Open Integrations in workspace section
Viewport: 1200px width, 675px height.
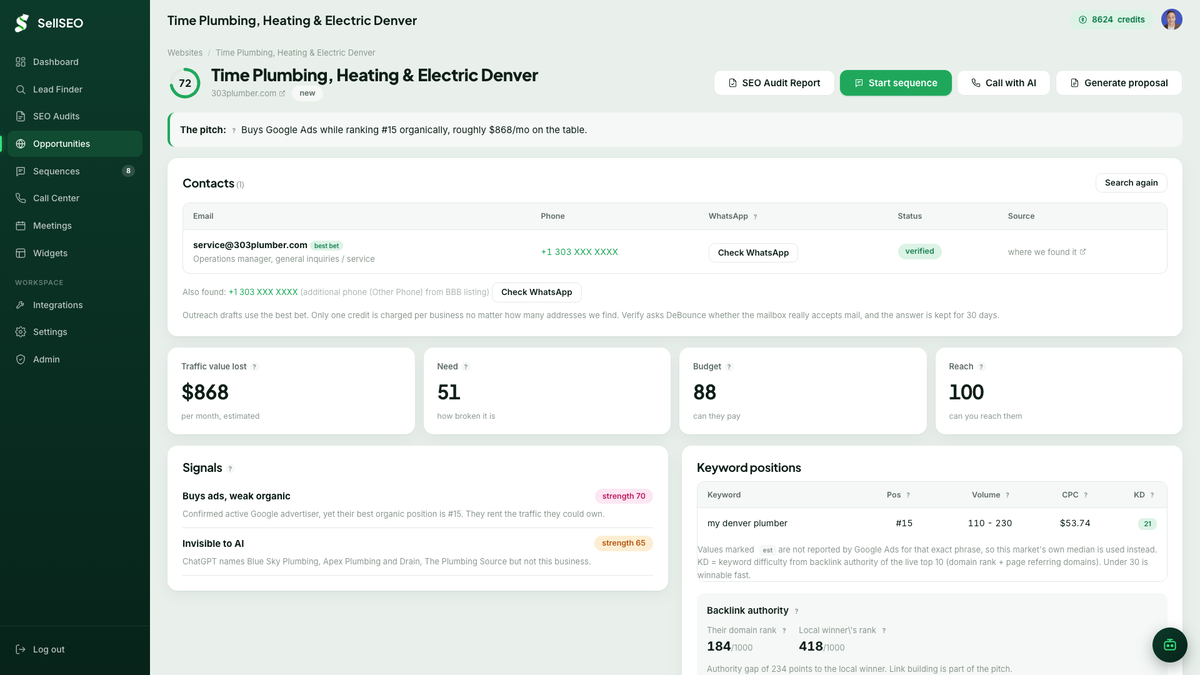pos(75,305)
